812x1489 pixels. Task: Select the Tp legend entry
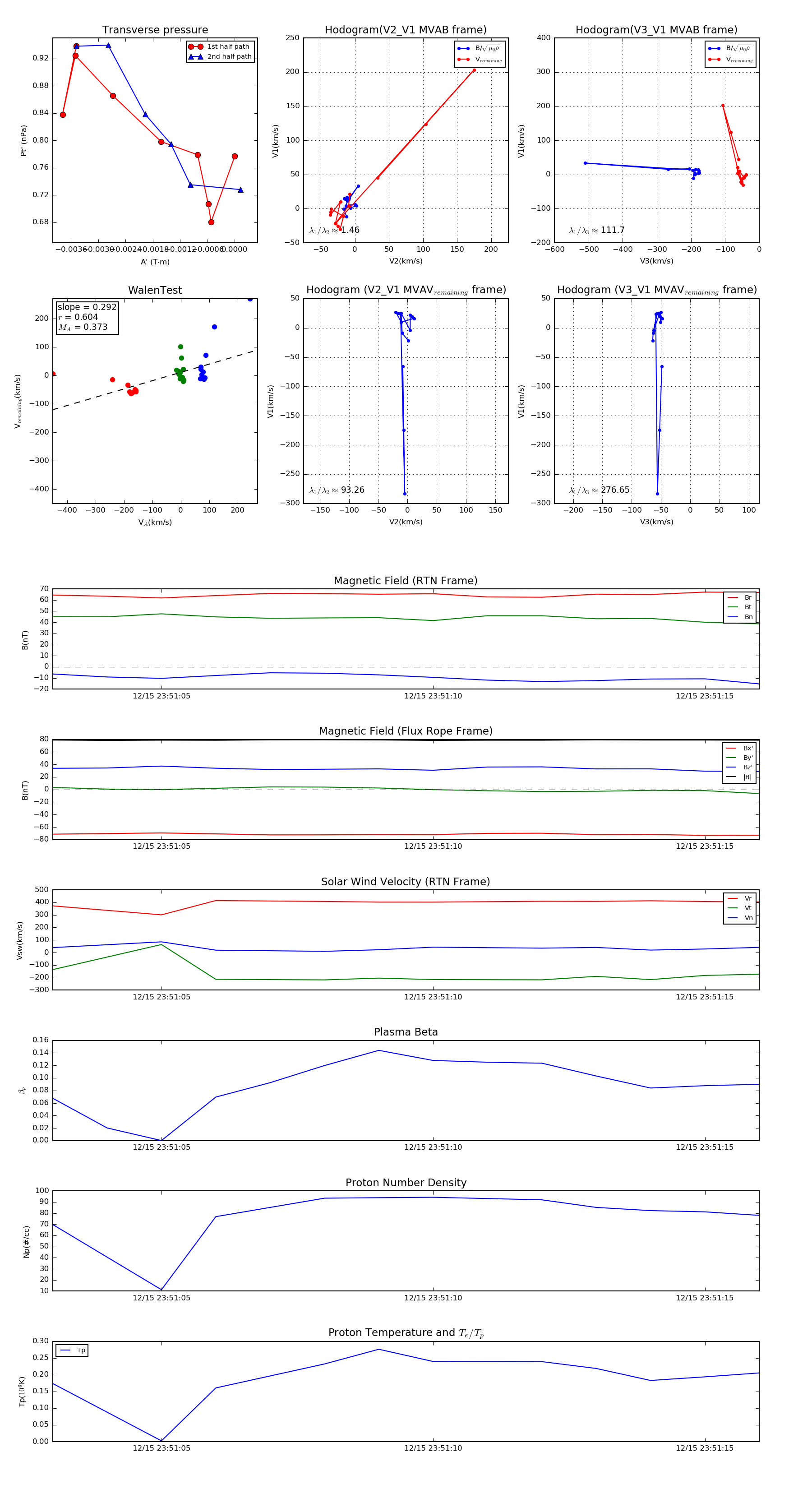click(72, 1350)
